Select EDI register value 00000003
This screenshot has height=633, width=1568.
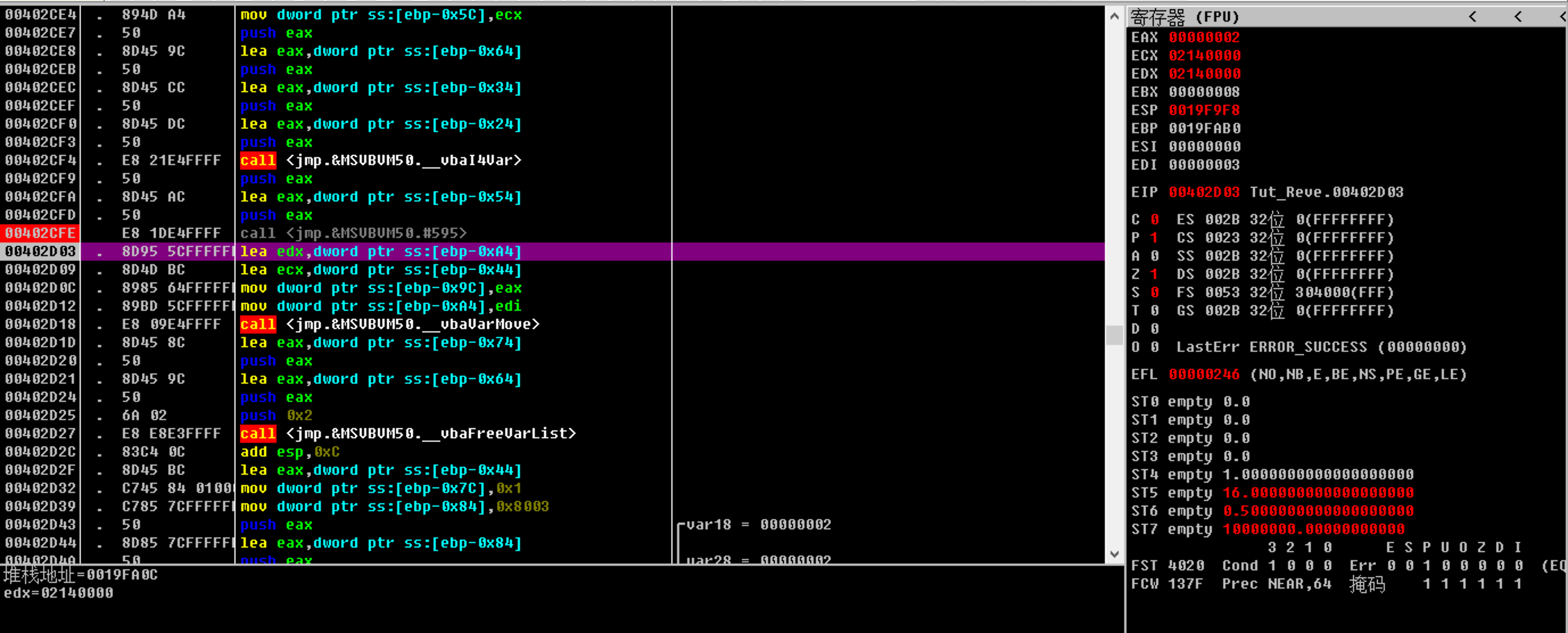coord(1204,165)
